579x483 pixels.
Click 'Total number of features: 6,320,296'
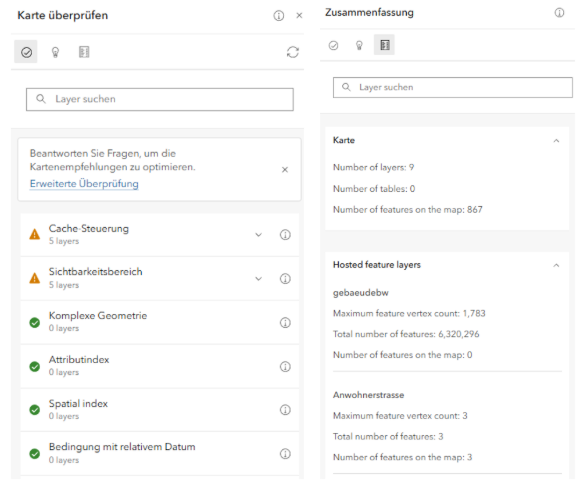coord(406,334)
